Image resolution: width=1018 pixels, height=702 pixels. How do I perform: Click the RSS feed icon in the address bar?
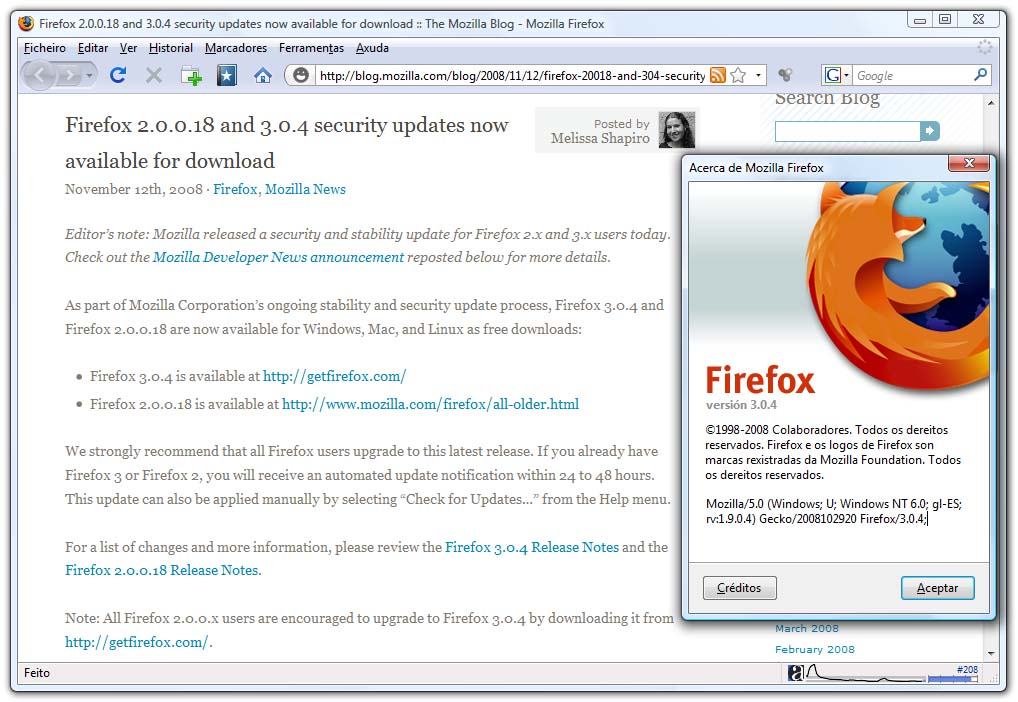click(x=717, y=75)
